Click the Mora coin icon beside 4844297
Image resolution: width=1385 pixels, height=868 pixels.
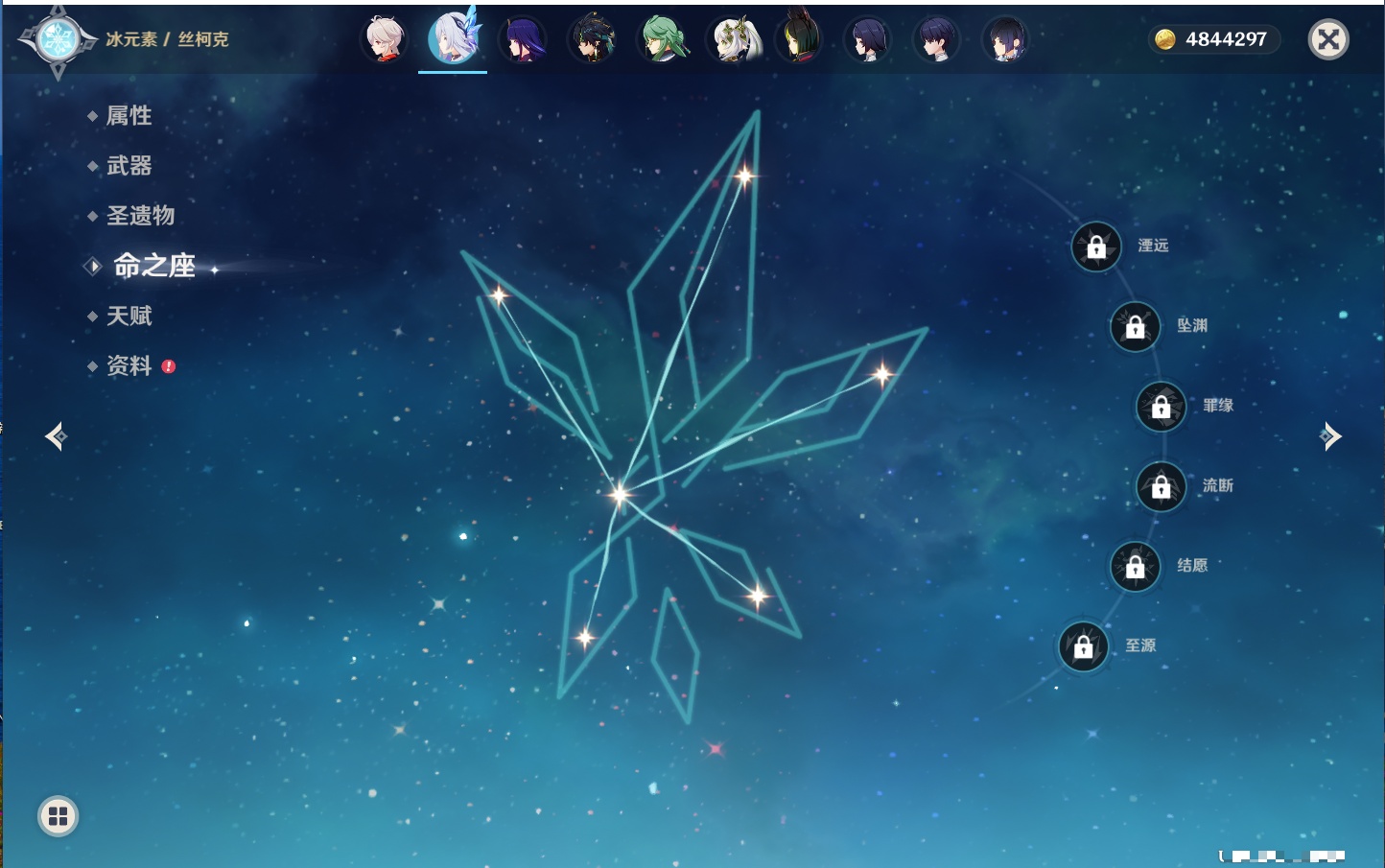(x=1164, y=39)
